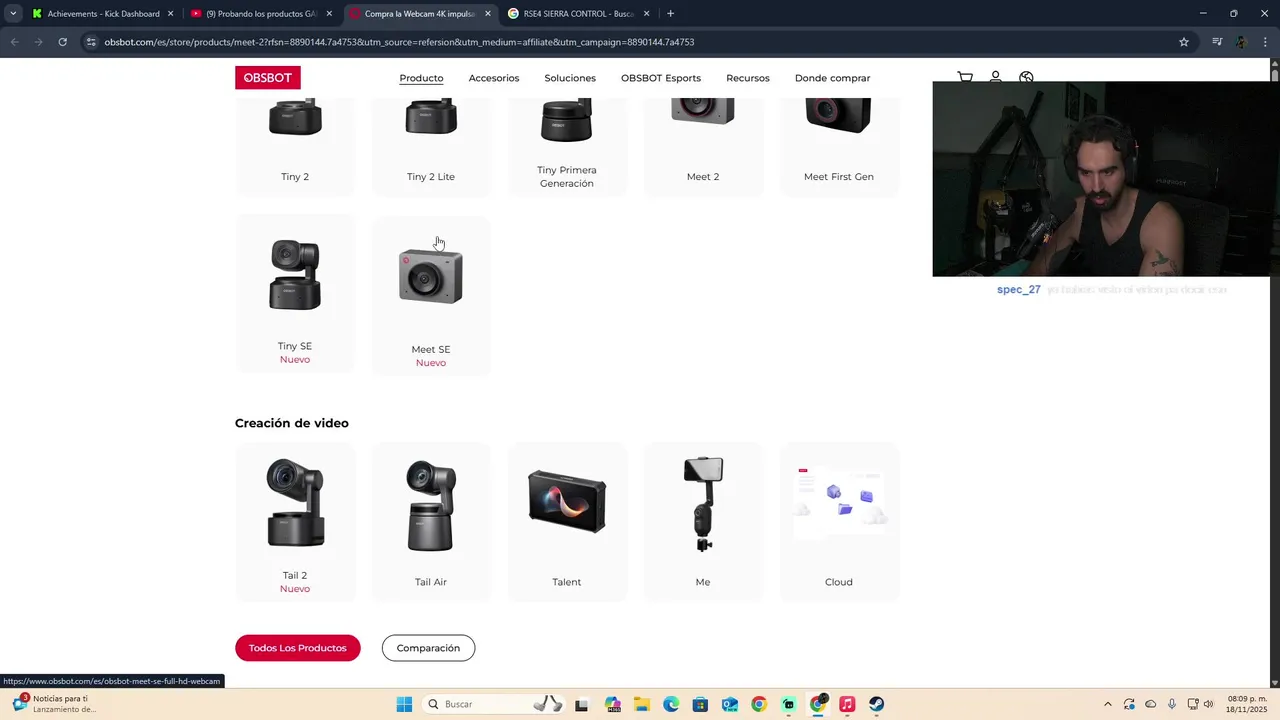Click the microphone tray icon
The width and height of the screenshot is (1280, 720).
point(1172,704)
